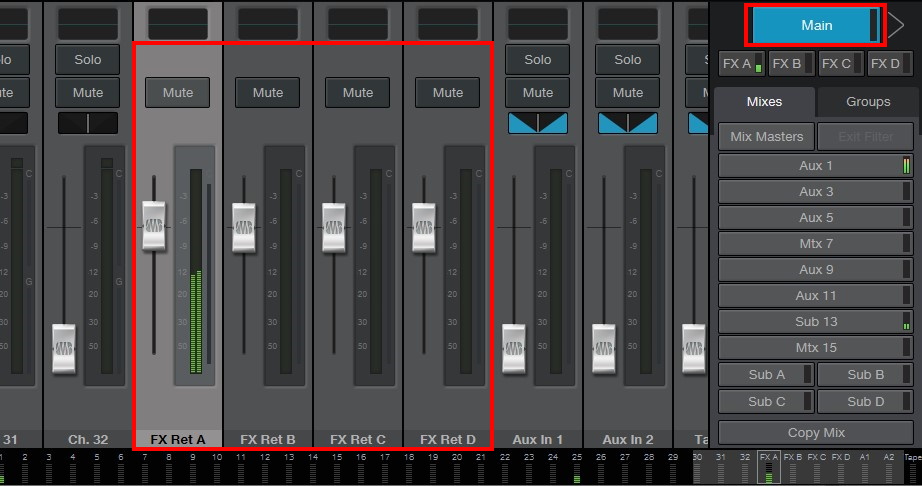Solo the Aux In 1 channel
The width and height of the screenshot is (922, 486).
[x=537, y=59]
